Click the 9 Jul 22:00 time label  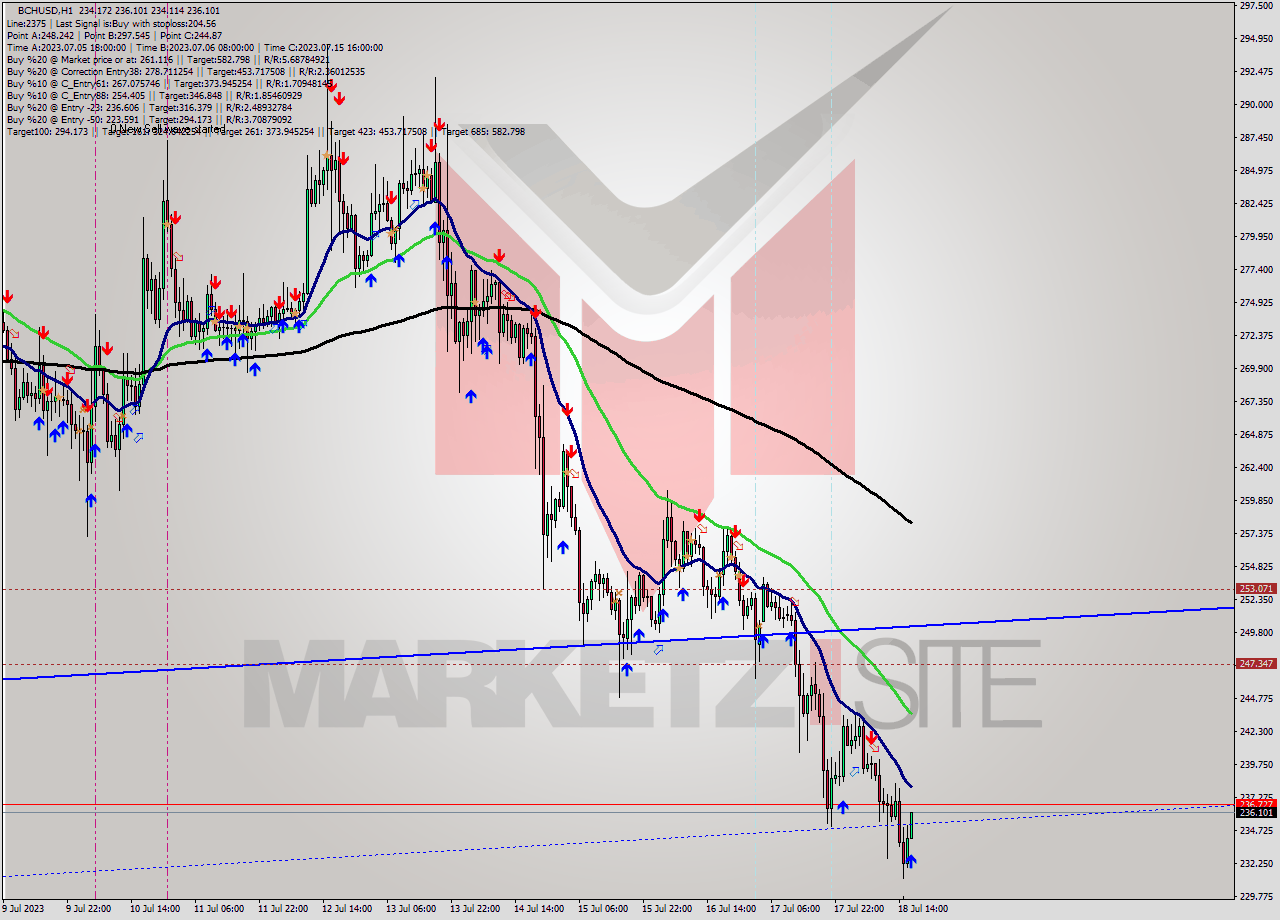(88, 909)
